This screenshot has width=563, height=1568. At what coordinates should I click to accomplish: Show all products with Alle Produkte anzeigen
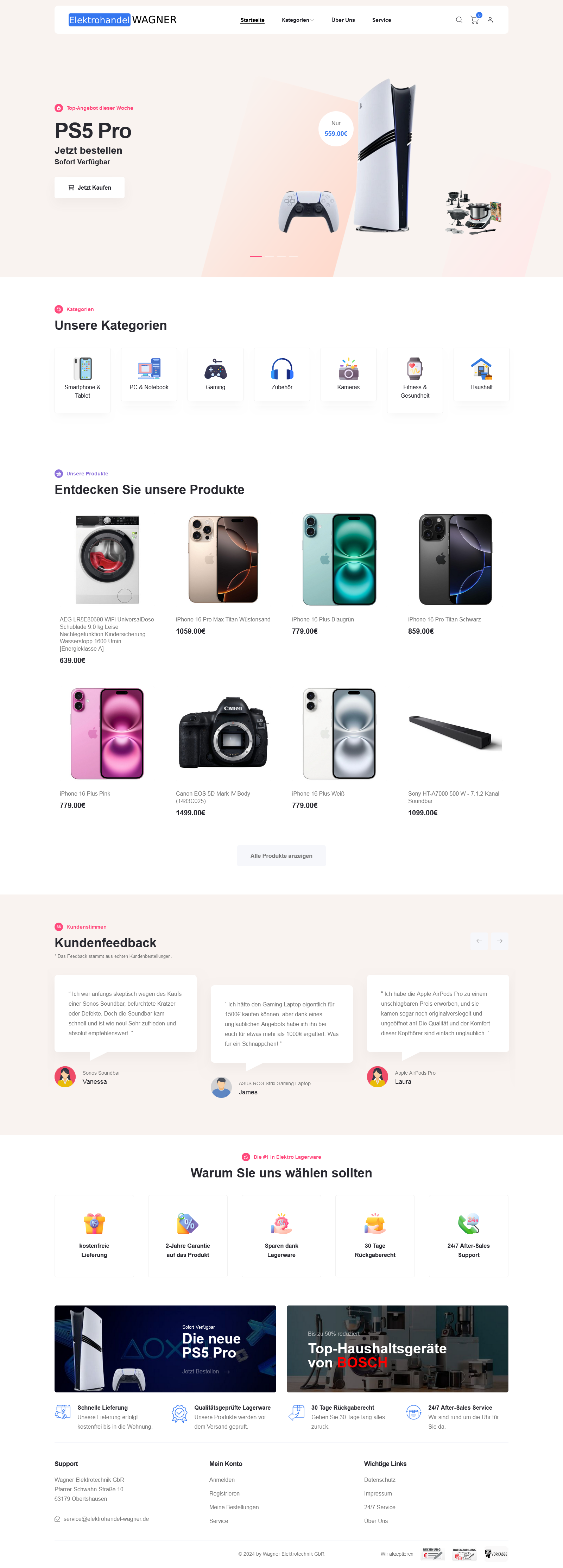tap(281, 856)
